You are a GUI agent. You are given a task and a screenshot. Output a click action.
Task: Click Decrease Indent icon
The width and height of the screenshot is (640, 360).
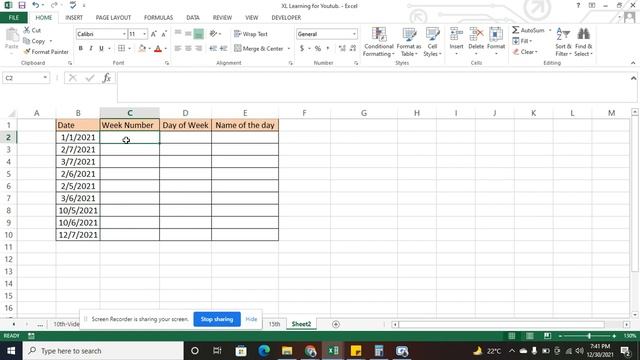(x=213, y=49)
